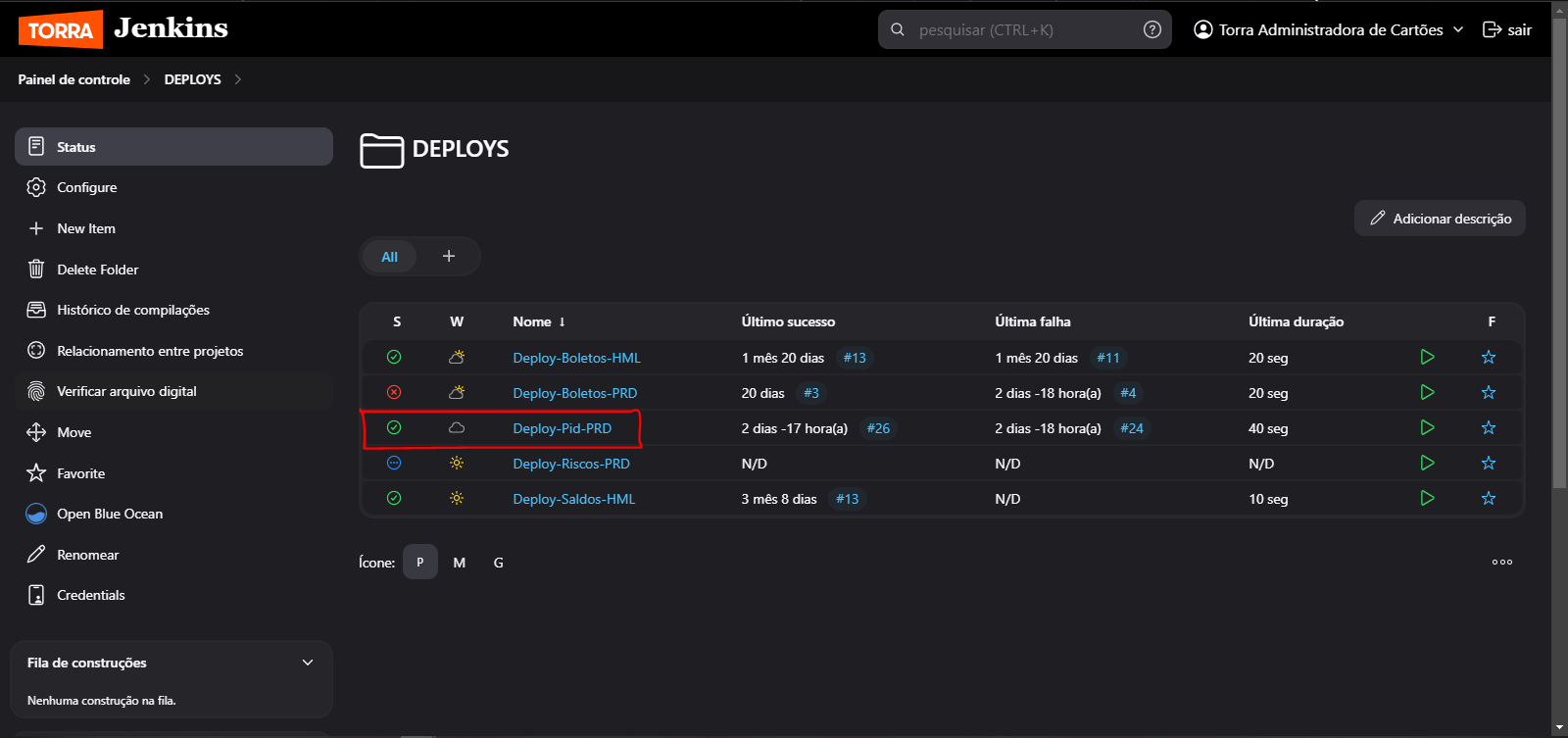Start build for Deploy-Saldos-HML using play icon
The height and width of the screenshot is (738, 1568).
[x=1427, y=498]
